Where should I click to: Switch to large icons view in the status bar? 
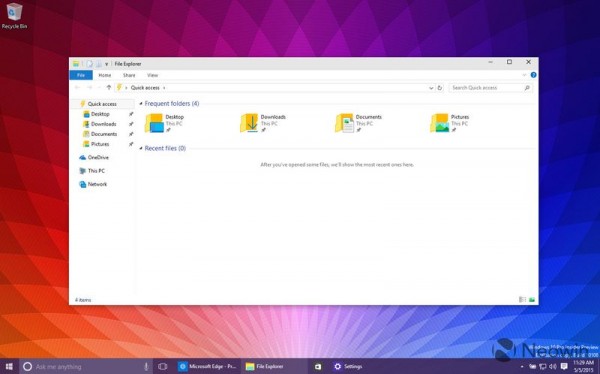[x=532, y=300]
